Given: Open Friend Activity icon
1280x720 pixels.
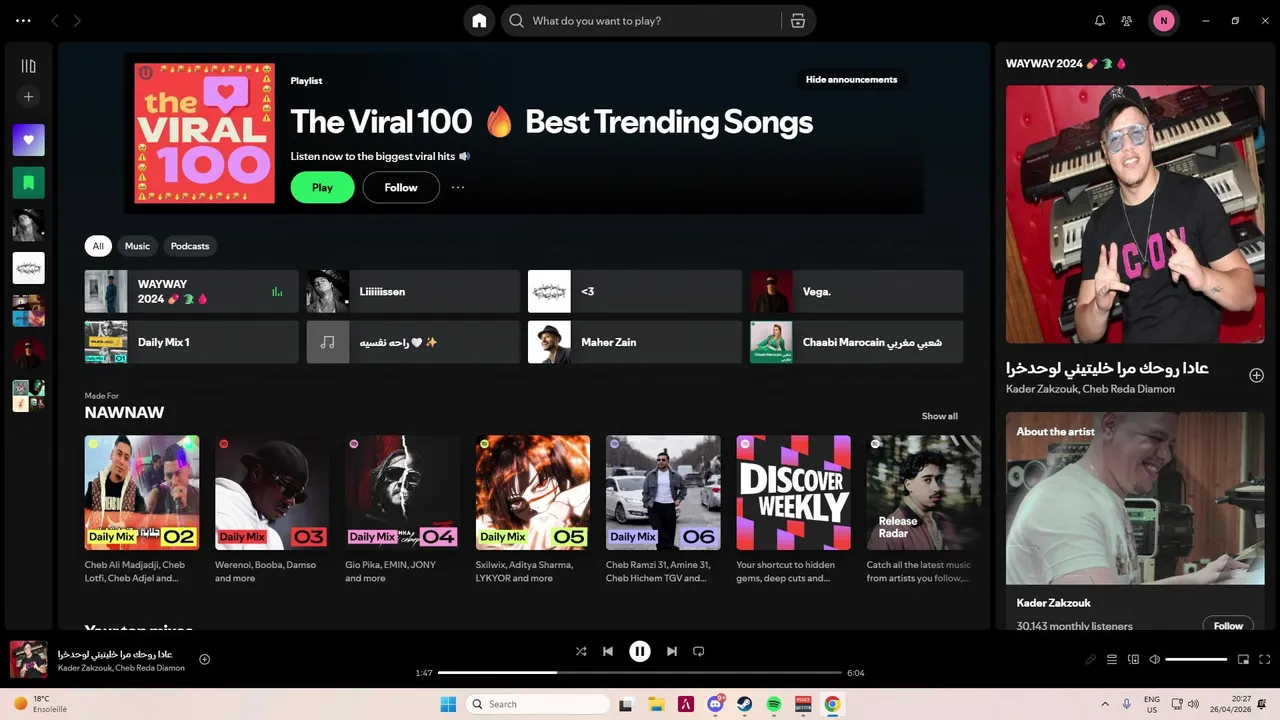Looking at the screenshot, I should pyautogui.click(x=1127, y=21).
